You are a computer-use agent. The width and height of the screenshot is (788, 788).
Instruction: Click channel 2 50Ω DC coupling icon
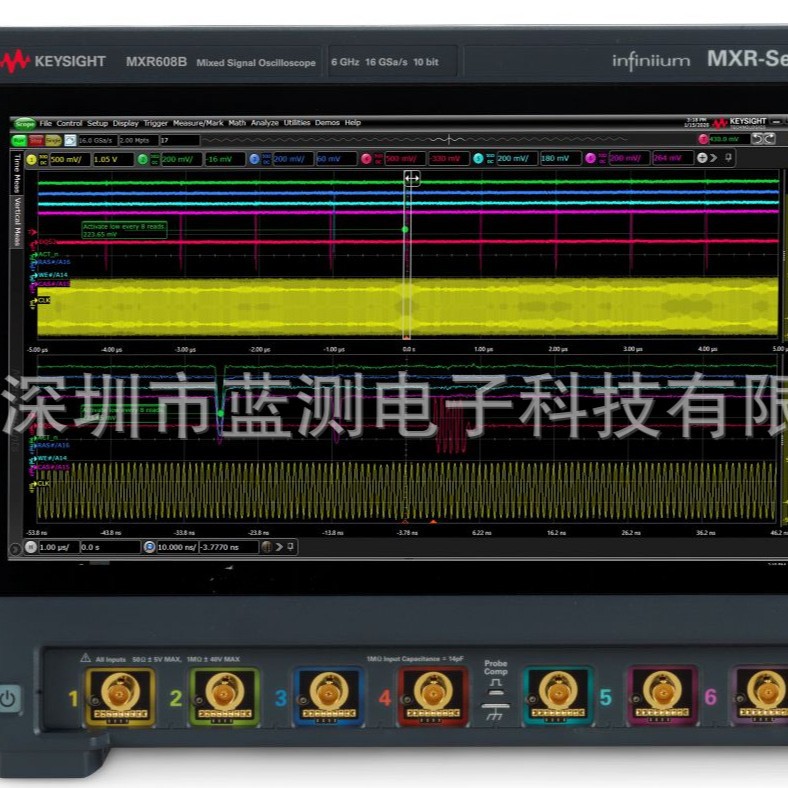pyautogui.click(x=155, y=159)
